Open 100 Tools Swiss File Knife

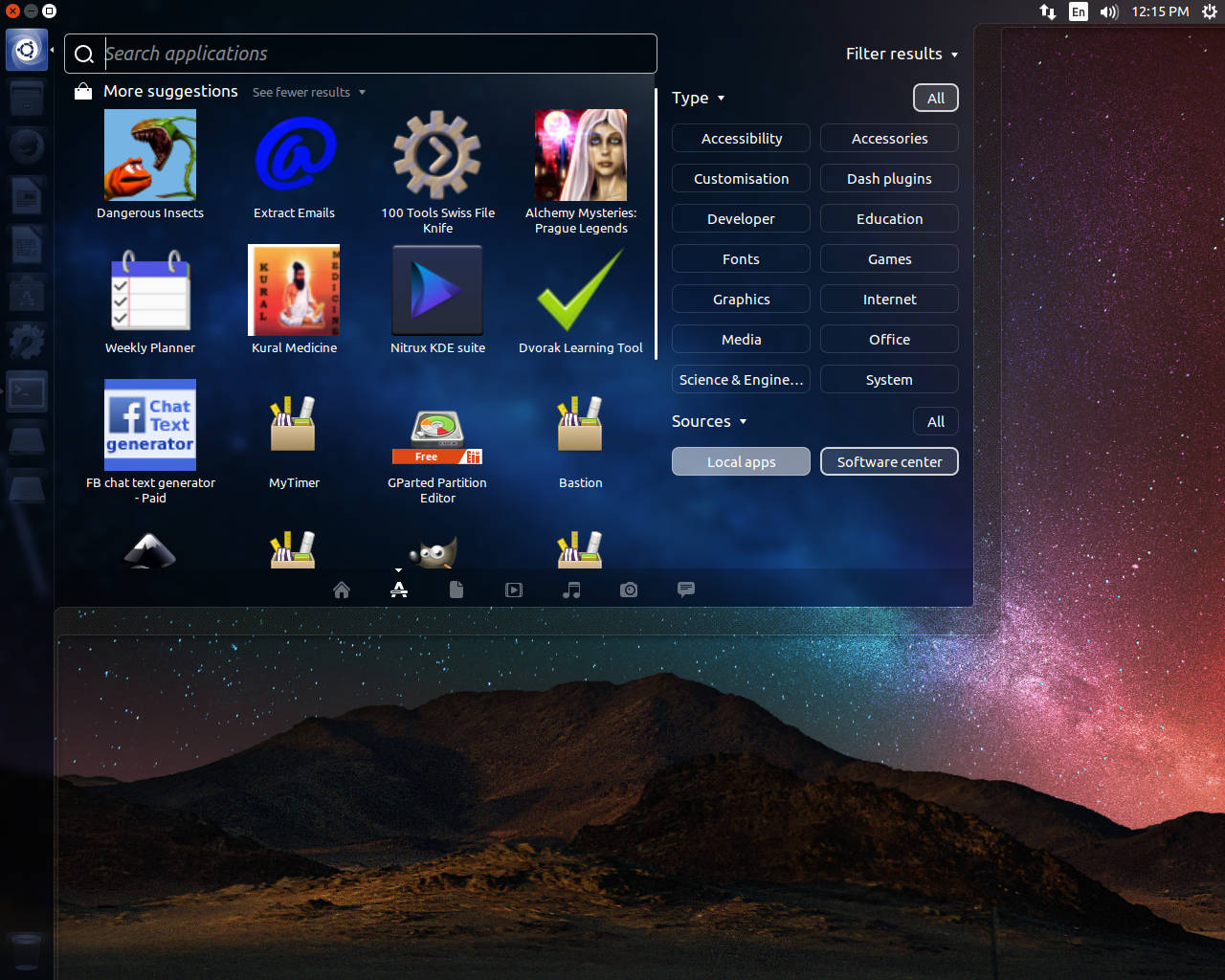[x=437, y=171]
